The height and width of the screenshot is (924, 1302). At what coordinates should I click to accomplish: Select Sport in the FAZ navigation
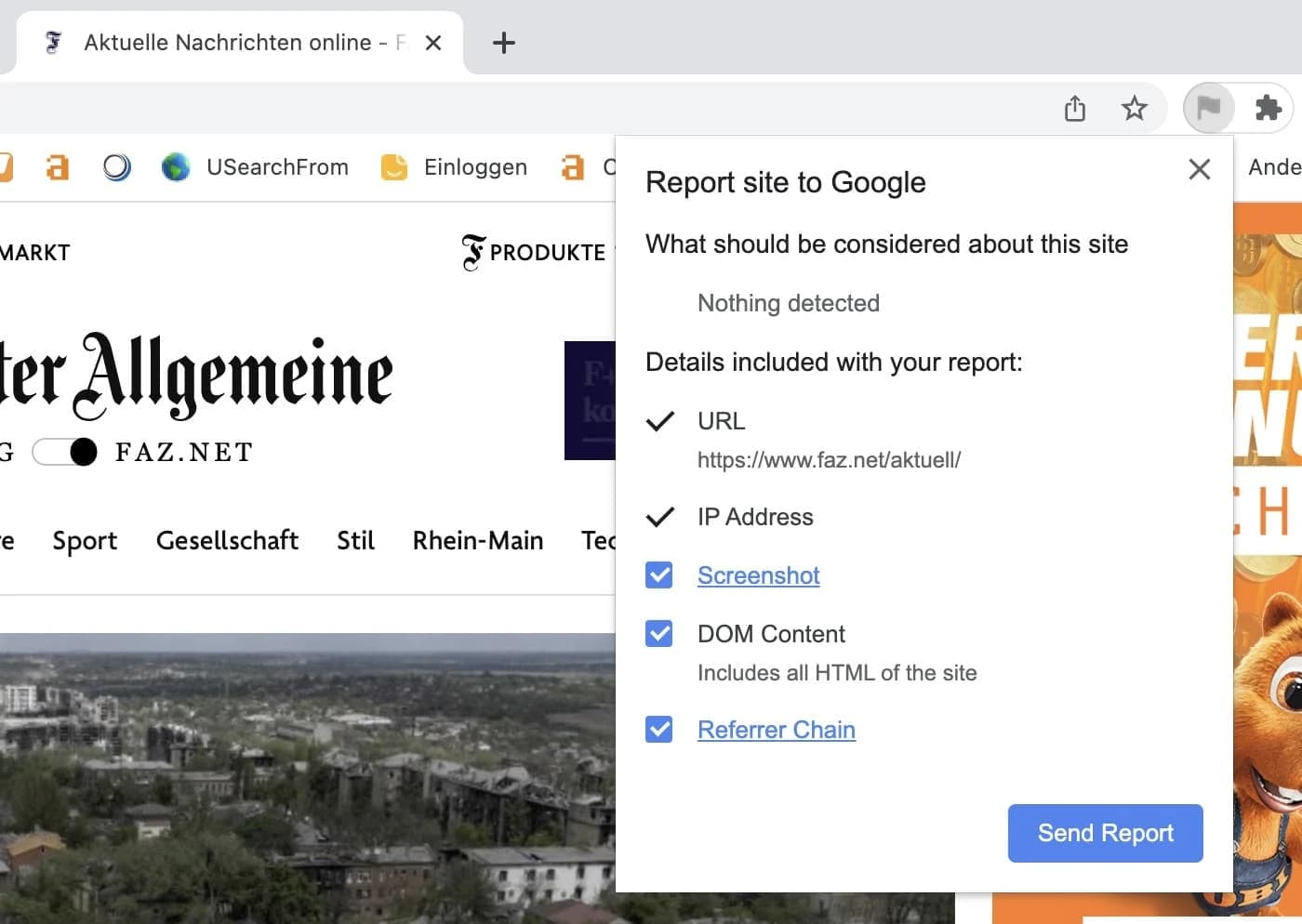coord(84,540)
